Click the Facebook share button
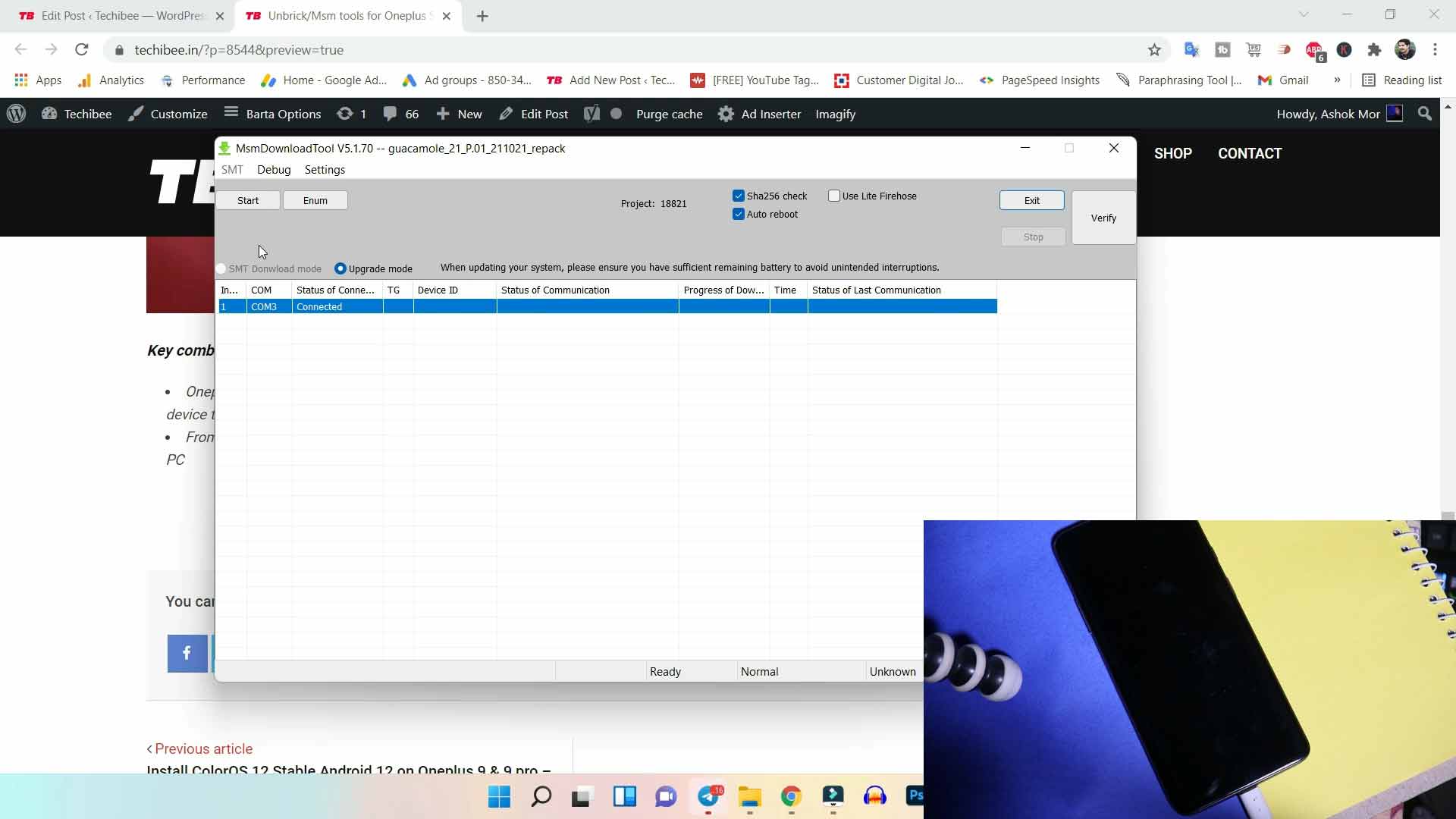The width and height of the screenshot is (1456, 819). pyautogui.click(x=187, y=653)
